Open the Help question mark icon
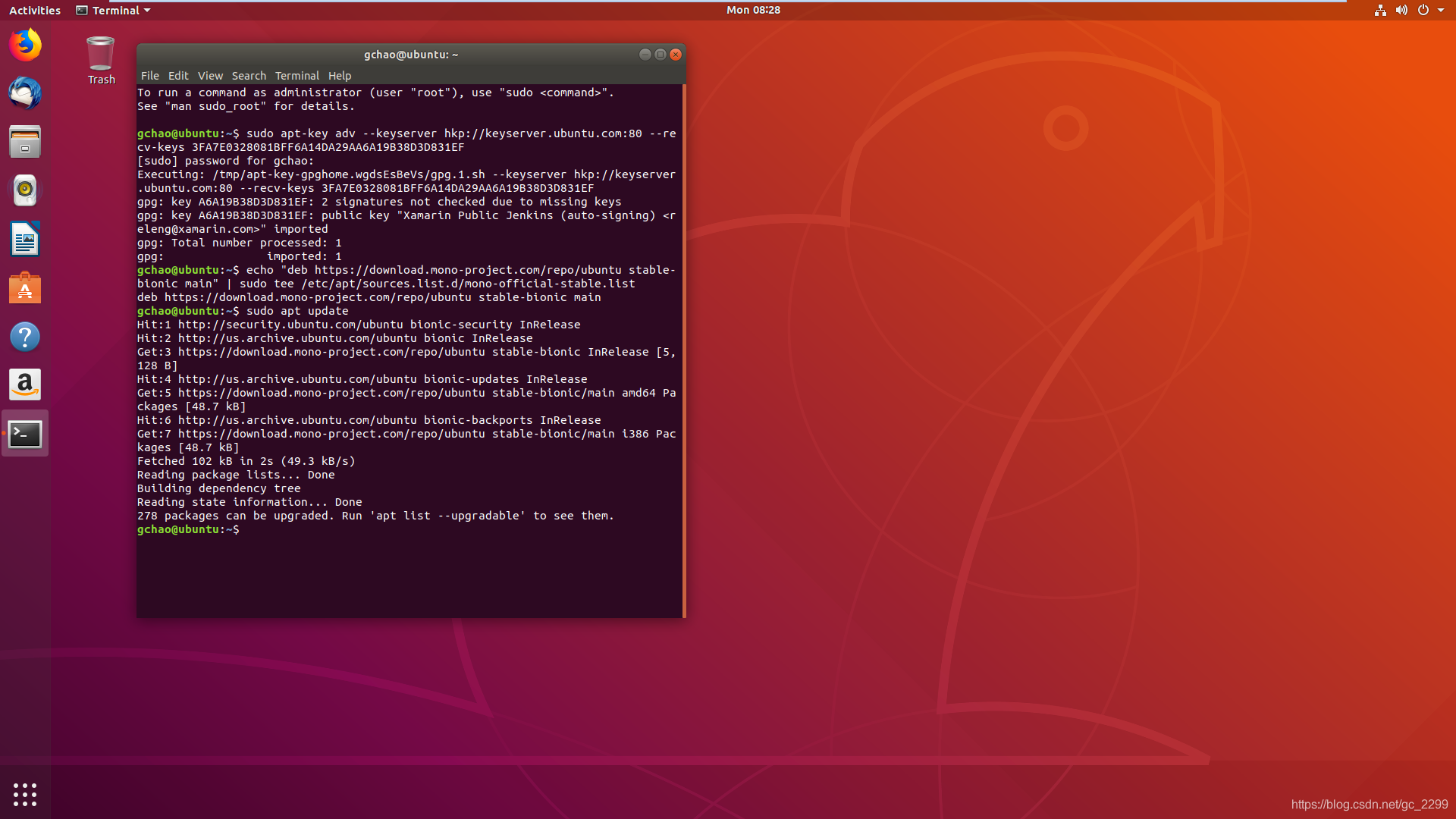The width and height of the screenshot is (1456, 819). (25, 337)
